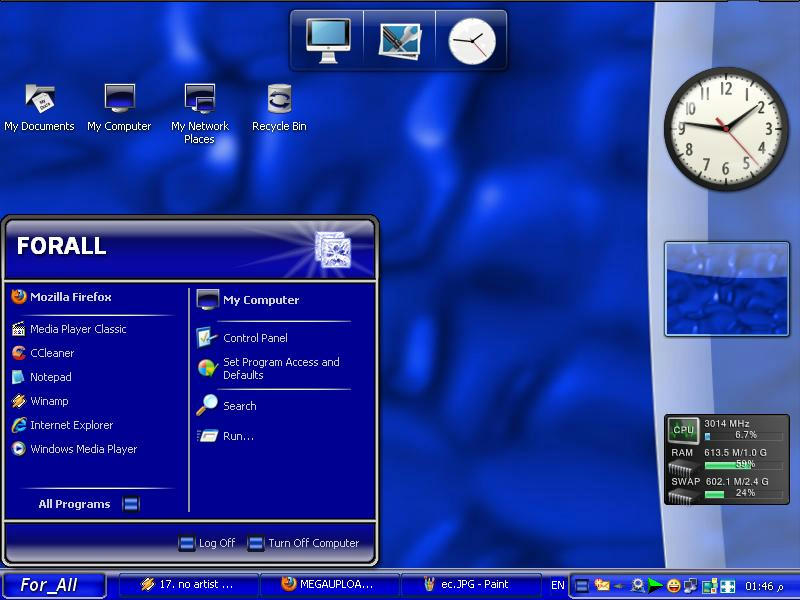Open Notepad from the Start menu

coord(41,377)
